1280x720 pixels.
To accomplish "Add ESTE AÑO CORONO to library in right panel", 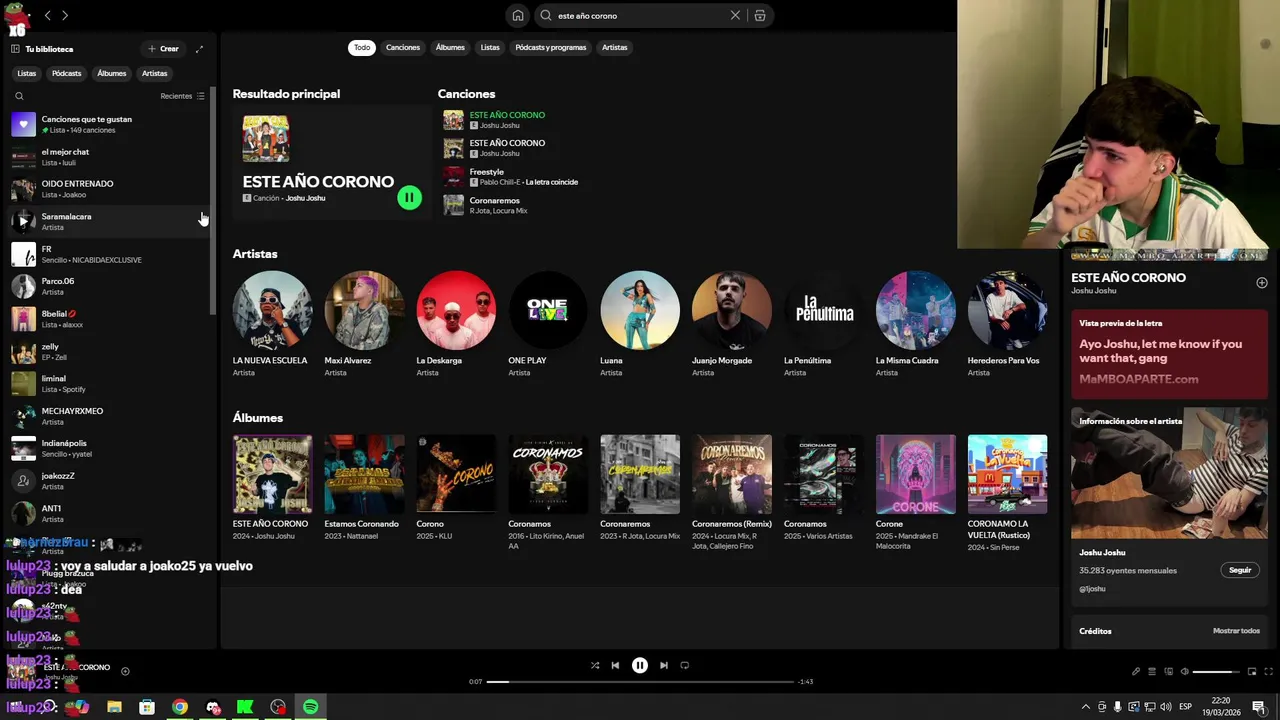I will [x=1261, y=283].
